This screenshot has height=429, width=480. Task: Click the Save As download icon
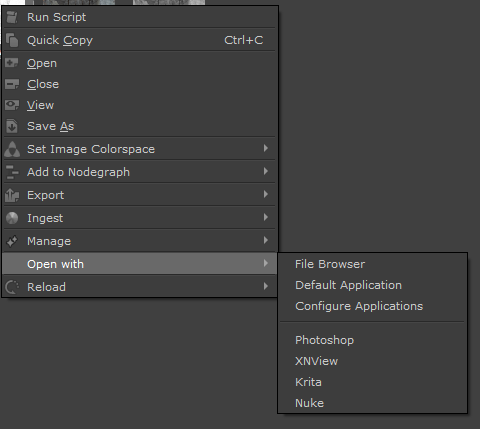point(12,126)
